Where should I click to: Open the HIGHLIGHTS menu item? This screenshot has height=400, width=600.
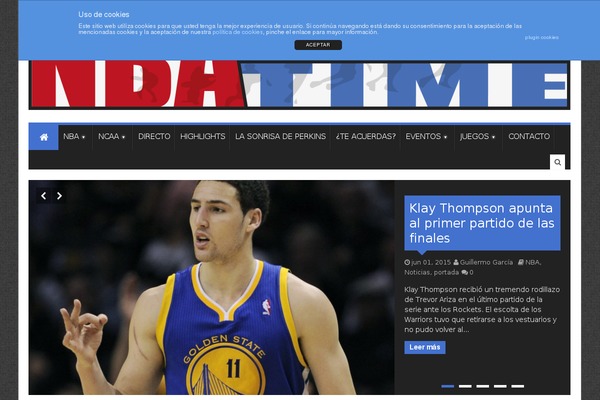click(202, 137)
